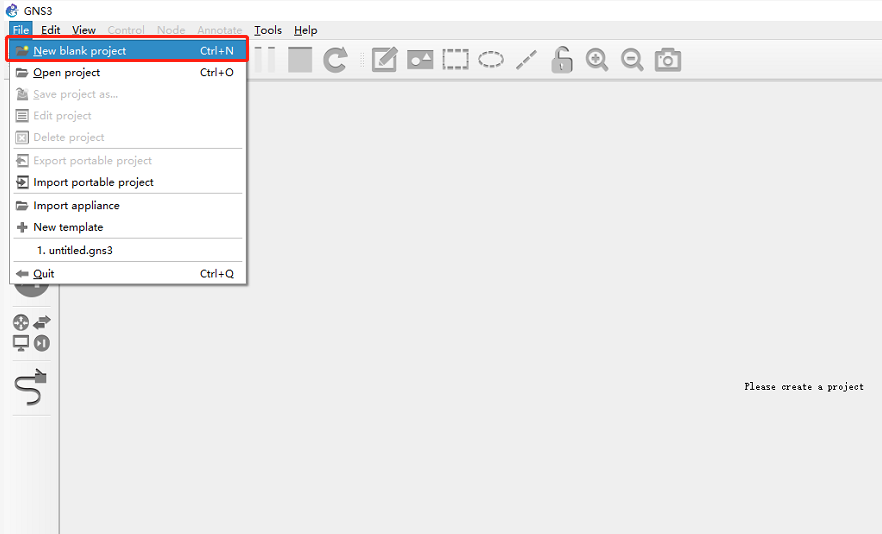
Task: Open the View menu
Action: click(84, 30)
